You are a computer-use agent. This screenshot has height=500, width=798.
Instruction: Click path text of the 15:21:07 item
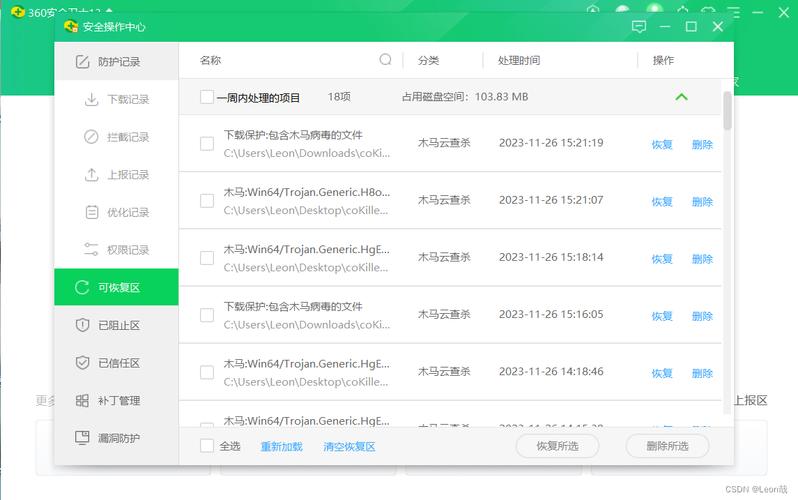(305, 210)
